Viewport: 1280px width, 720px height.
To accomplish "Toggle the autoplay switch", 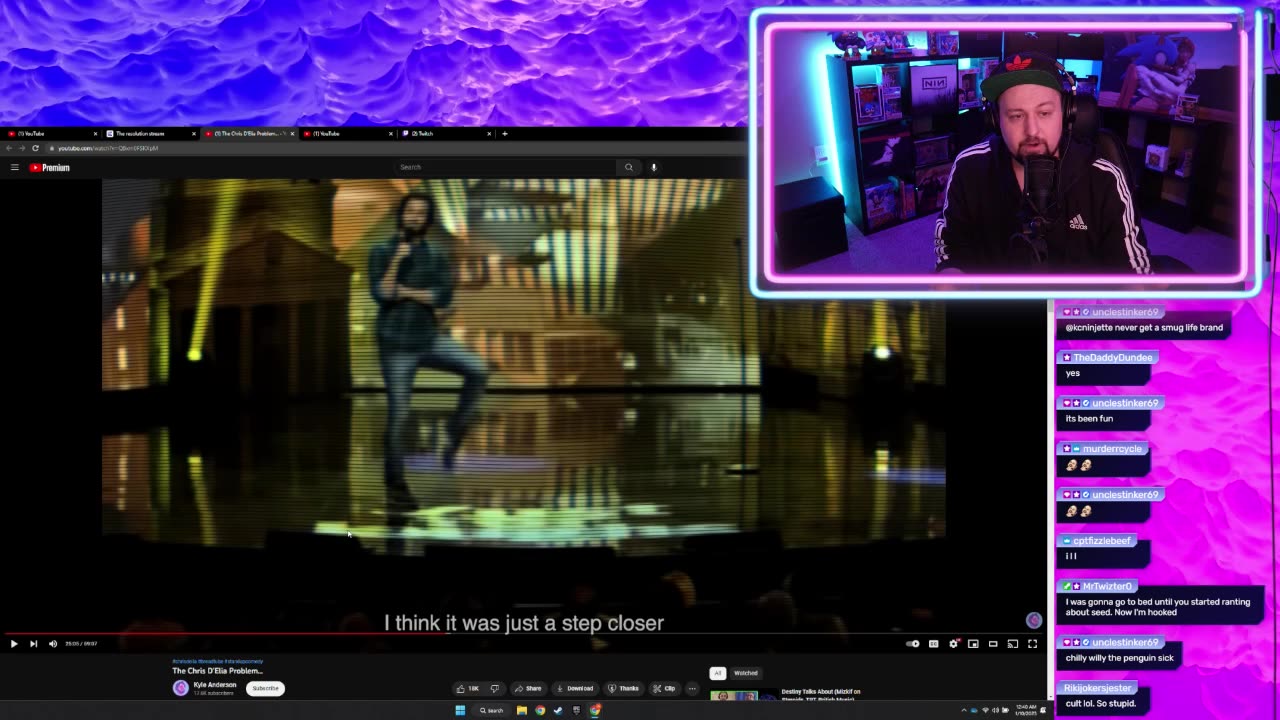I will click(913, 644).
